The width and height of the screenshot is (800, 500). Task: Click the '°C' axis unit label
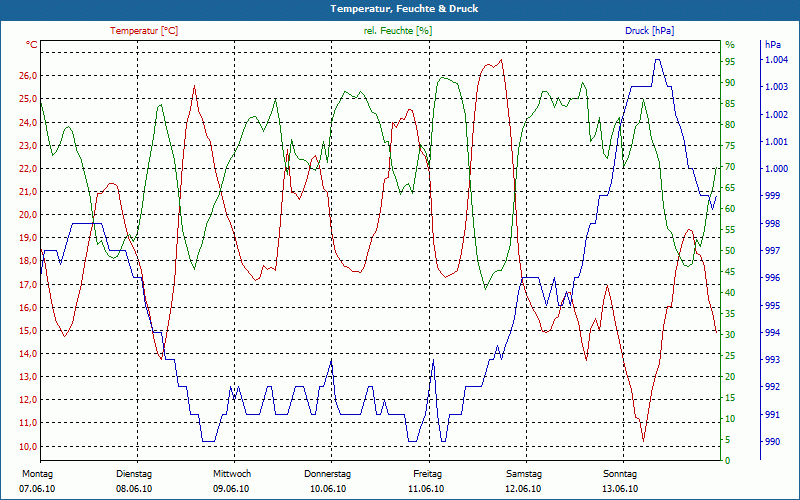[x=32, y=45]
